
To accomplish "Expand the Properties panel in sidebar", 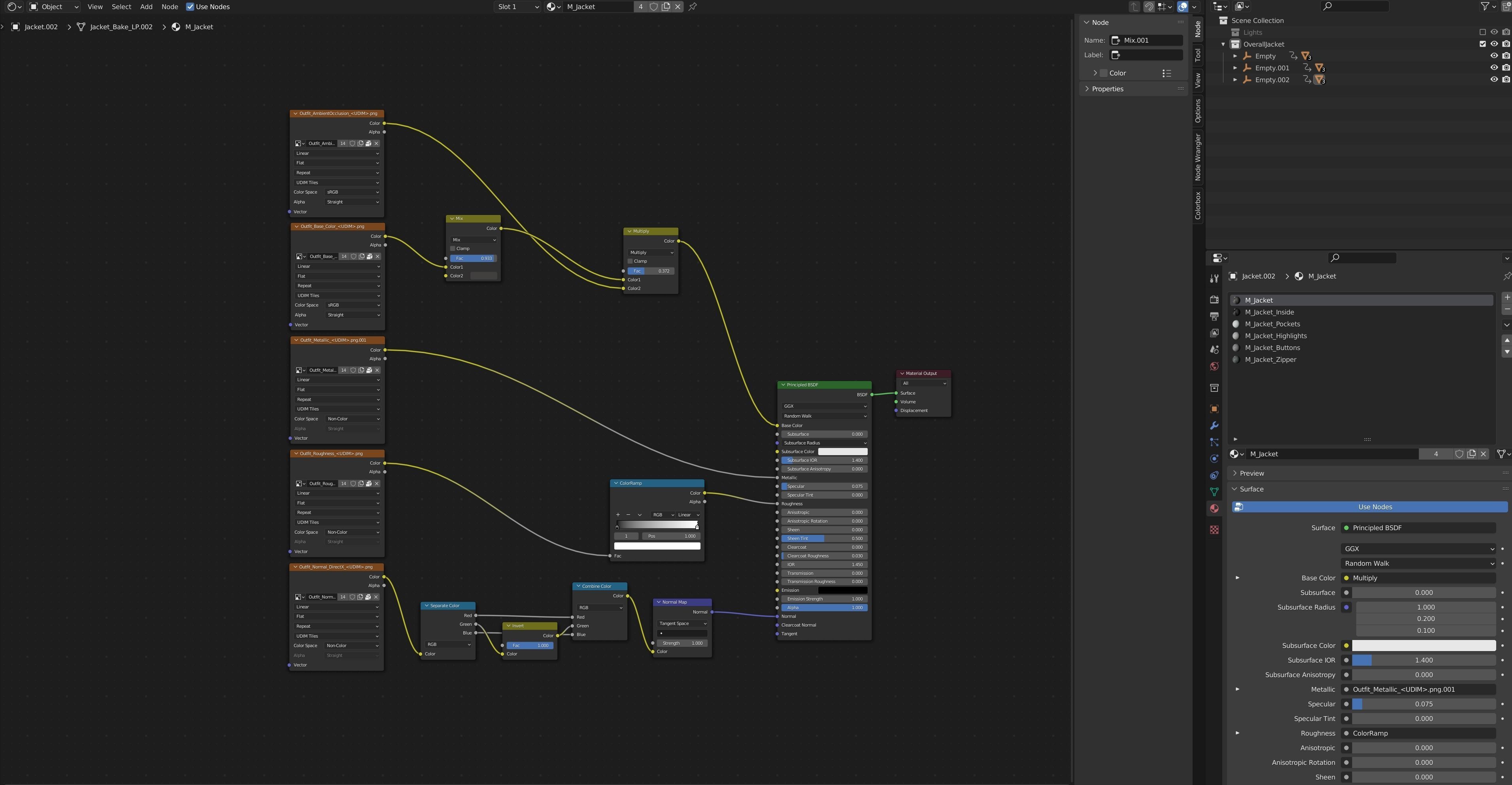I will (1107, 89).
